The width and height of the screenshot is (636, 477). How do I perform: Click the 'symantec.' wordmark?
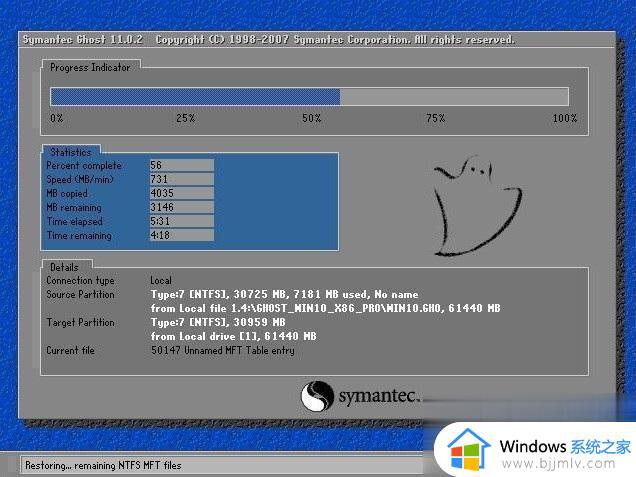click(x=379, y=395)
